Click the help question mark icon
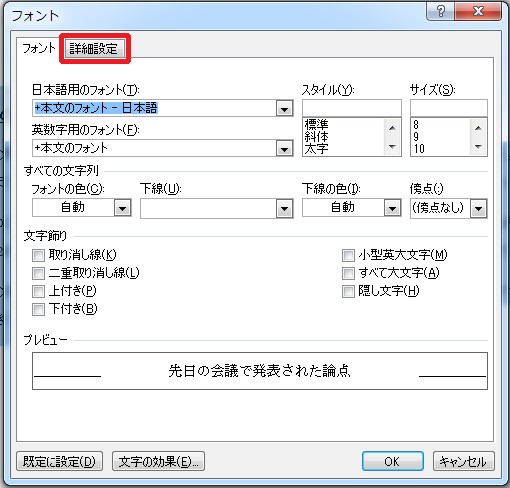This screenshot has width=510, height=488. [x=441, y=11]
